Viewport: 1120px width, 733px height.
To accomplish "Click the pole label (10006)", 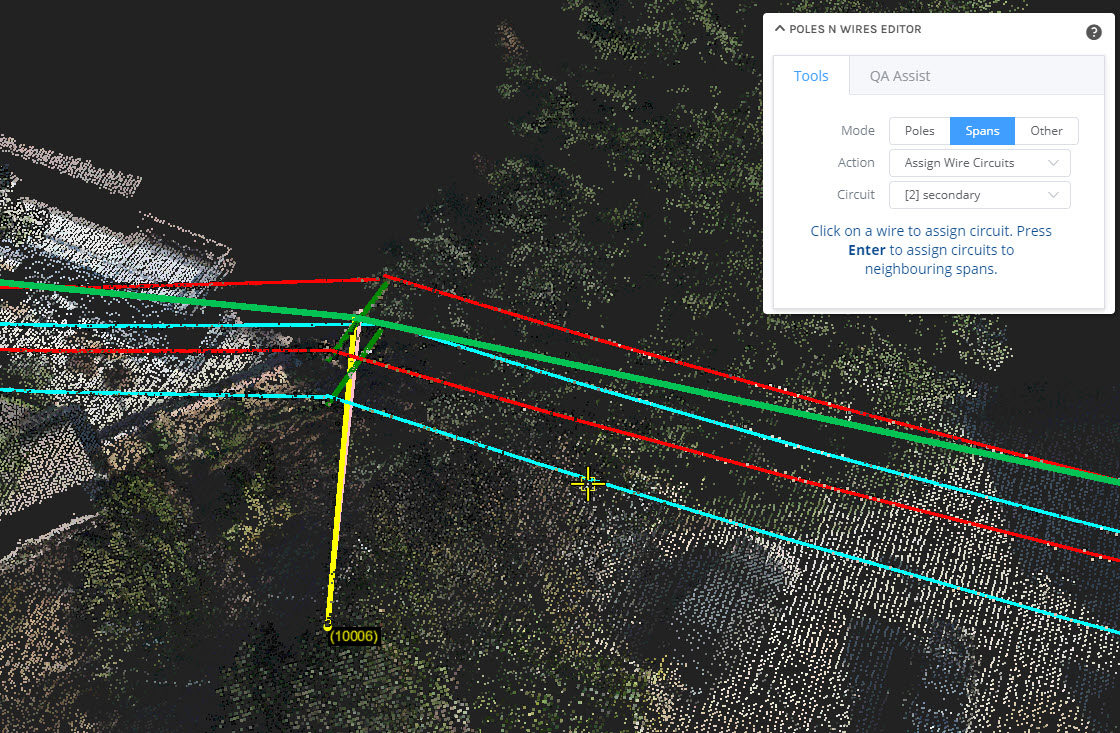I will pyautogui.click(x=354, y=636).
